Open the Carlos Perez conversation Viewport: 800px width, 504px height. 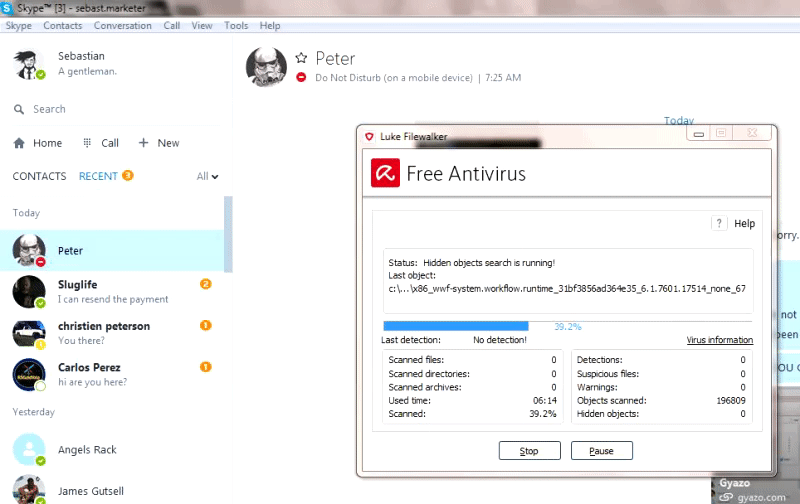pyautogui.click(x=112, y=374)
